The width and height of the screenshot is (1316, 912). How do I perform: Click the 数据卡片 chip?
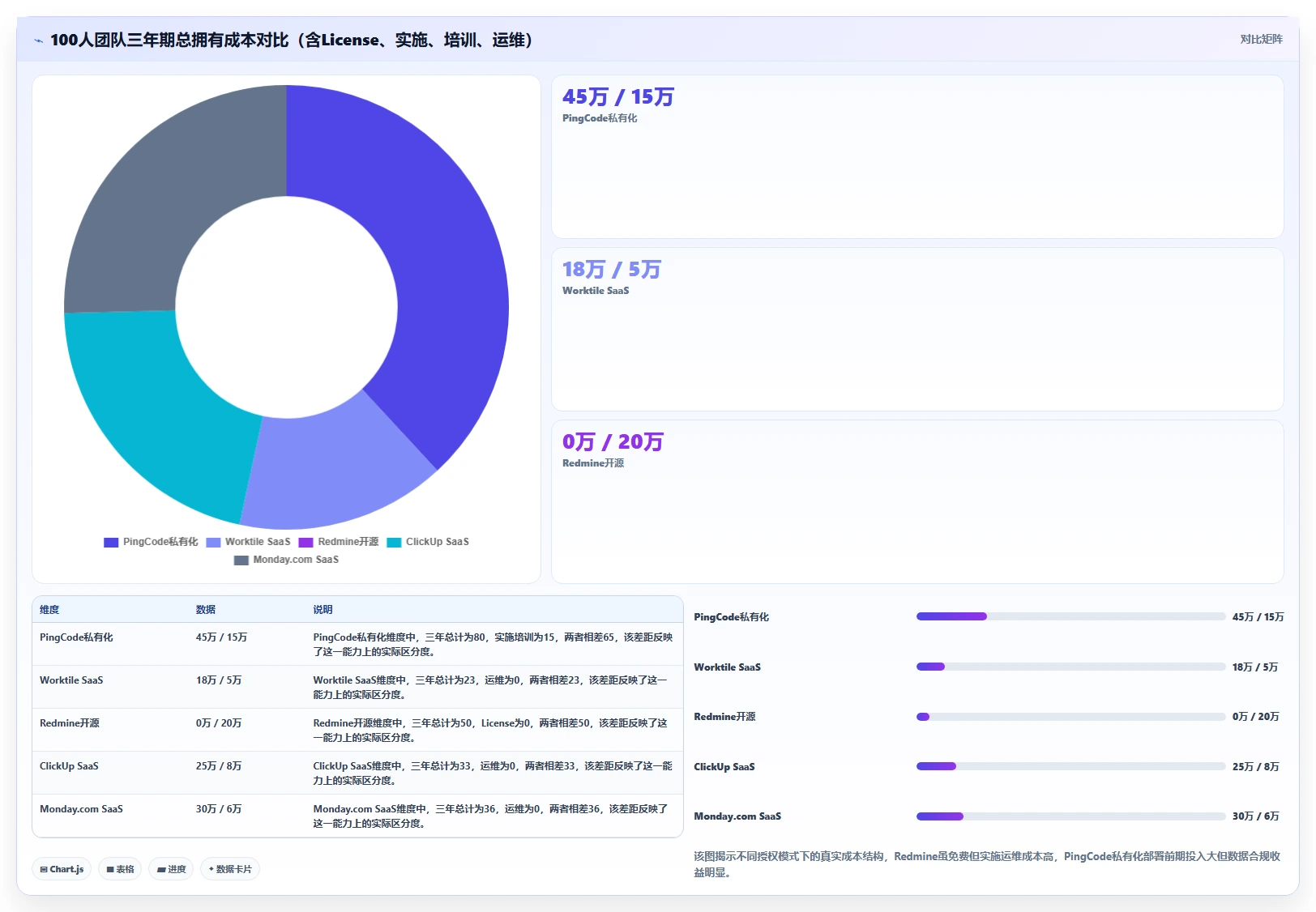pos(230,869)
